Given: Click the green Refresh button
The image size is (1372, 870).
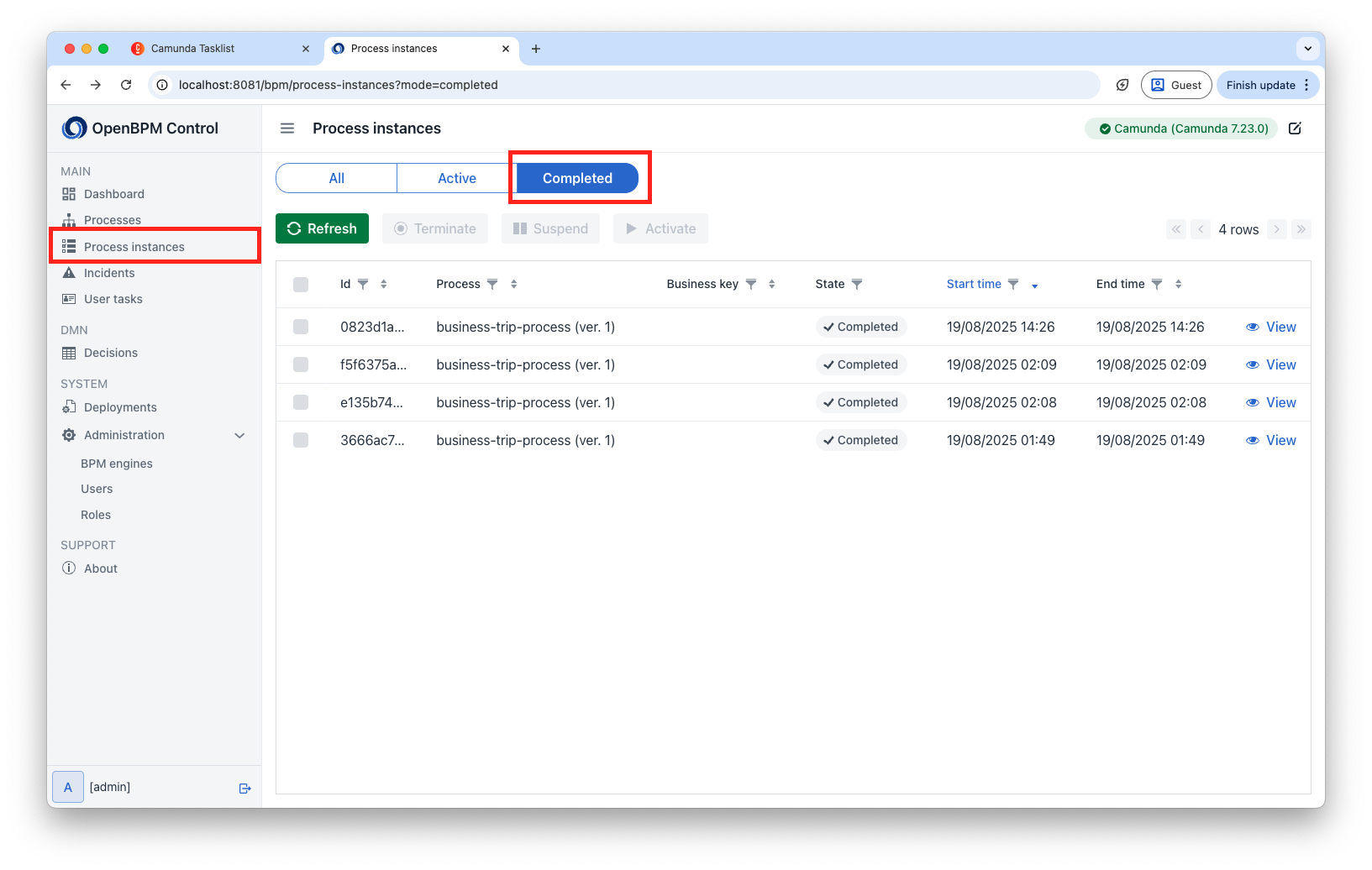Looking at the screenshot, I should click(x=322, y=228).
